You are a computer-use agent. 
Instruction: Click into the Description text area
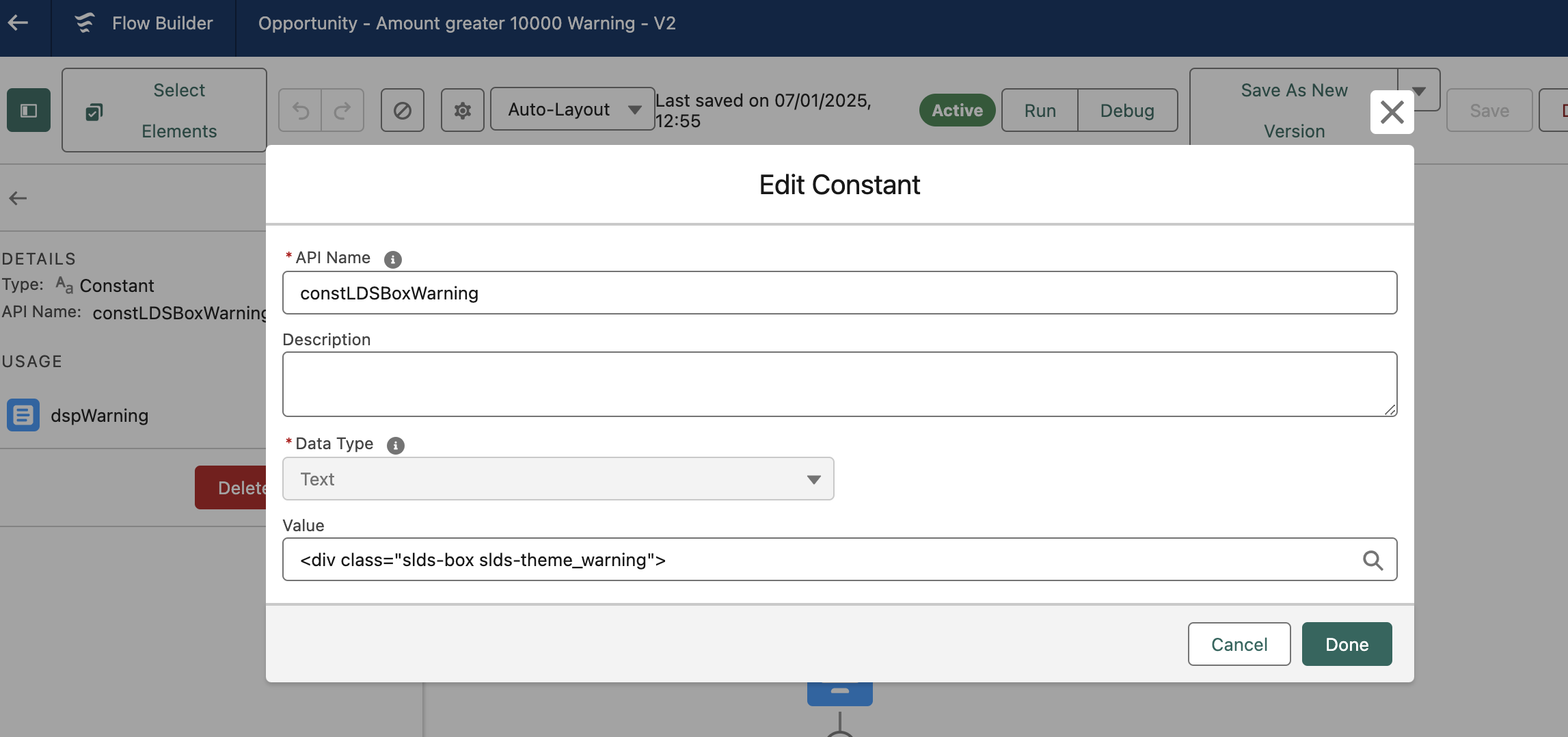click(x=839, y=384)
